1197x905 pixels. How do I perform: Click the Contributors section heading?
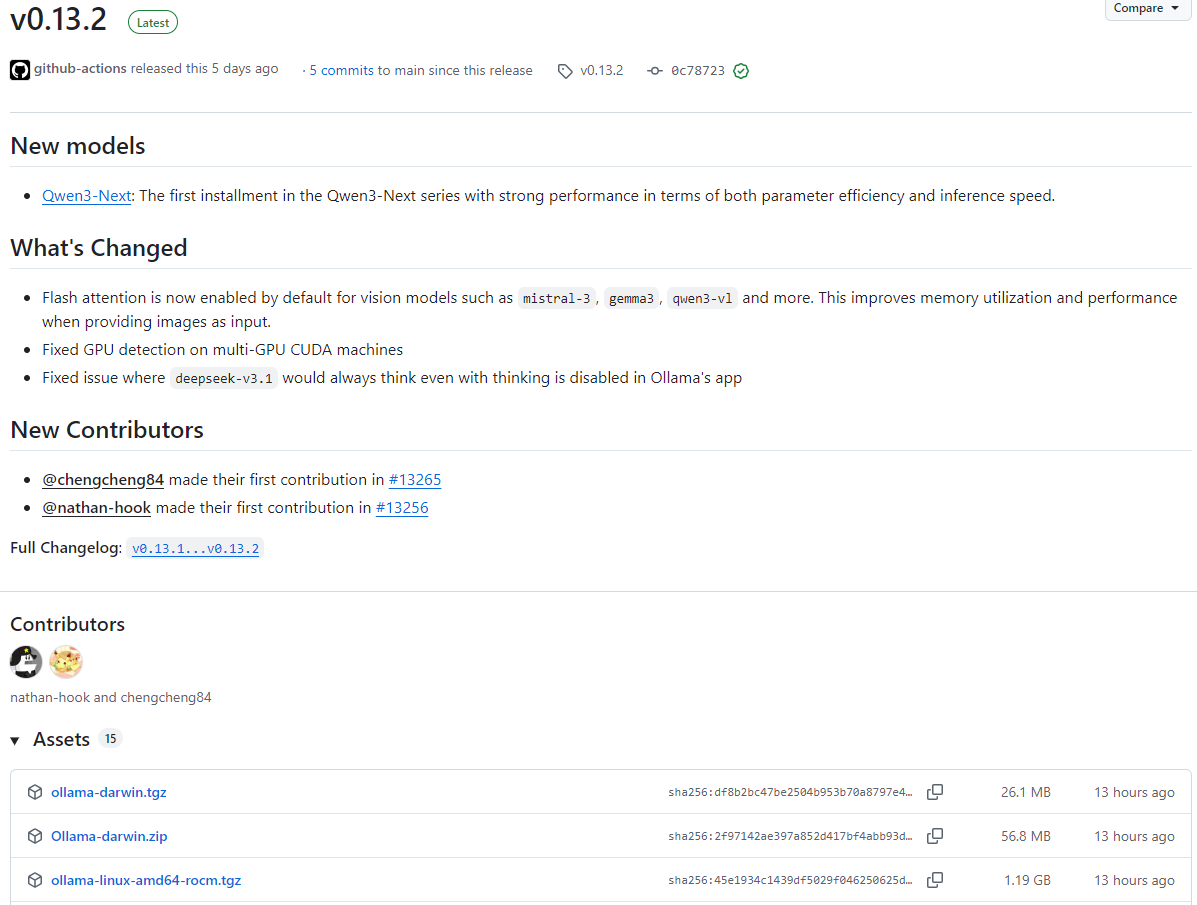[67, 624]
